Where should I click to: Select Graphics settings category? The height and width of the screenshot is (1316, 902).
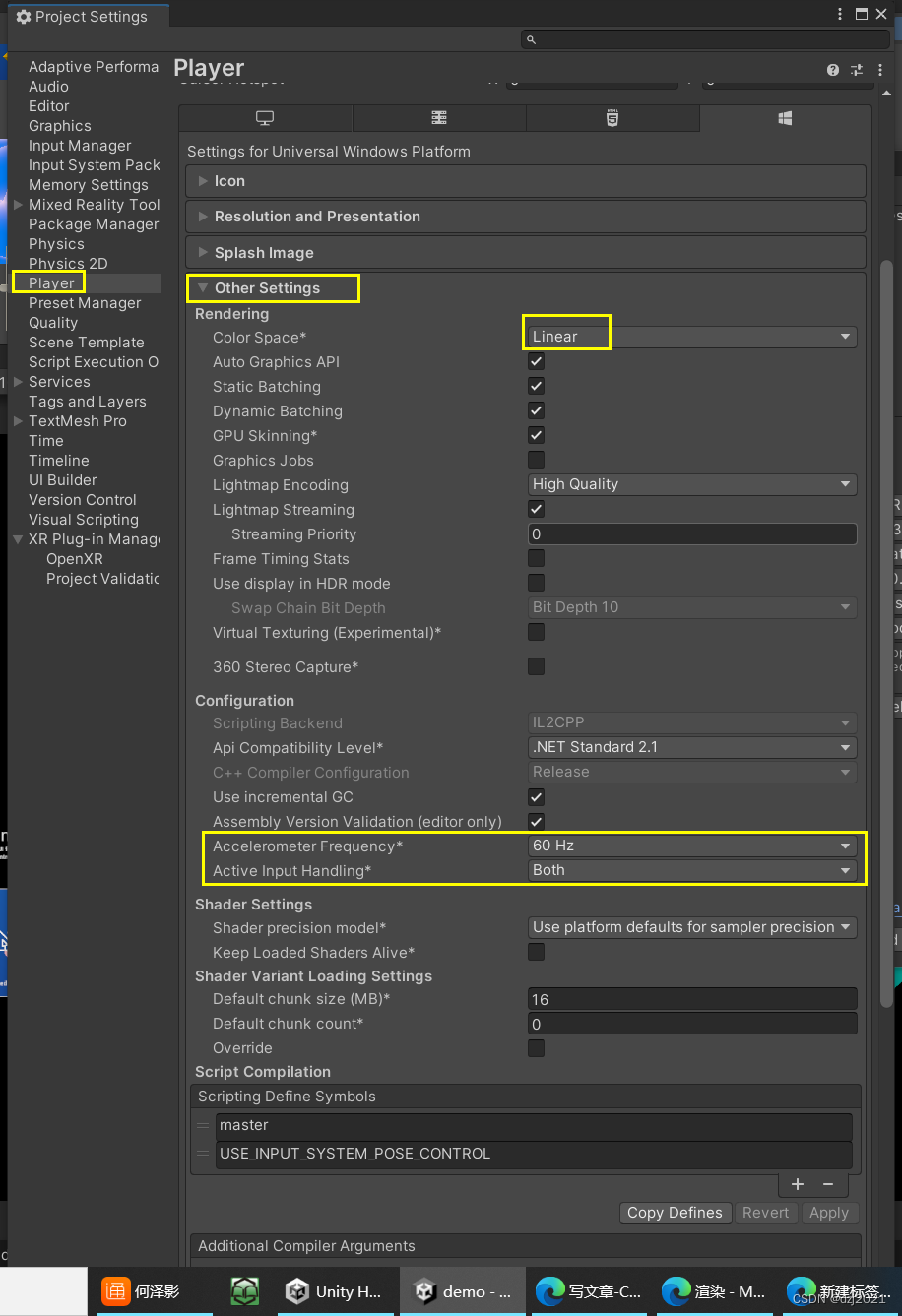(60, 126)
